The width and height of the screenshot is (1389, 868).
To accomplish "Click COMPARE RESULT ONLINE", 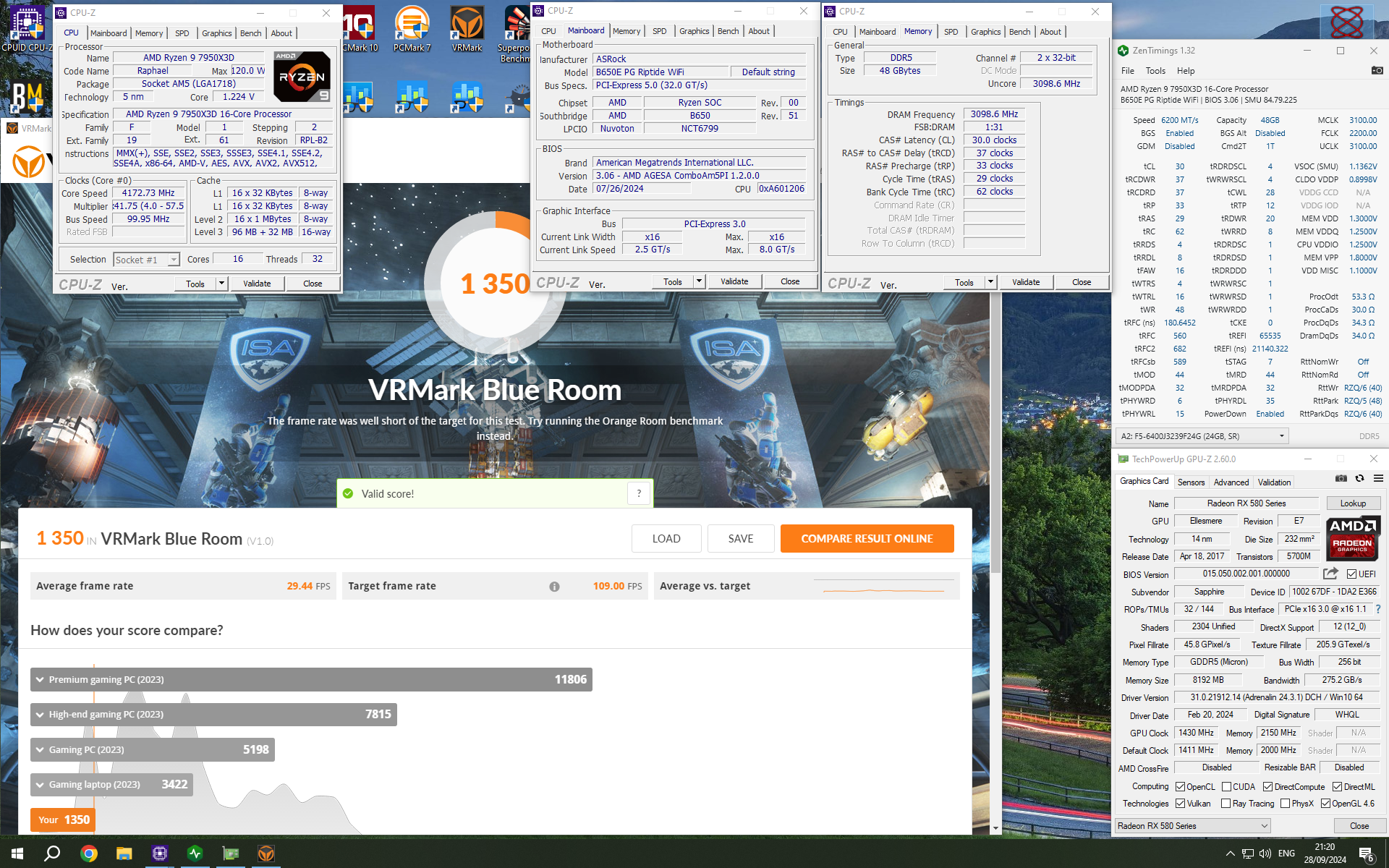I will coord(867,539).
